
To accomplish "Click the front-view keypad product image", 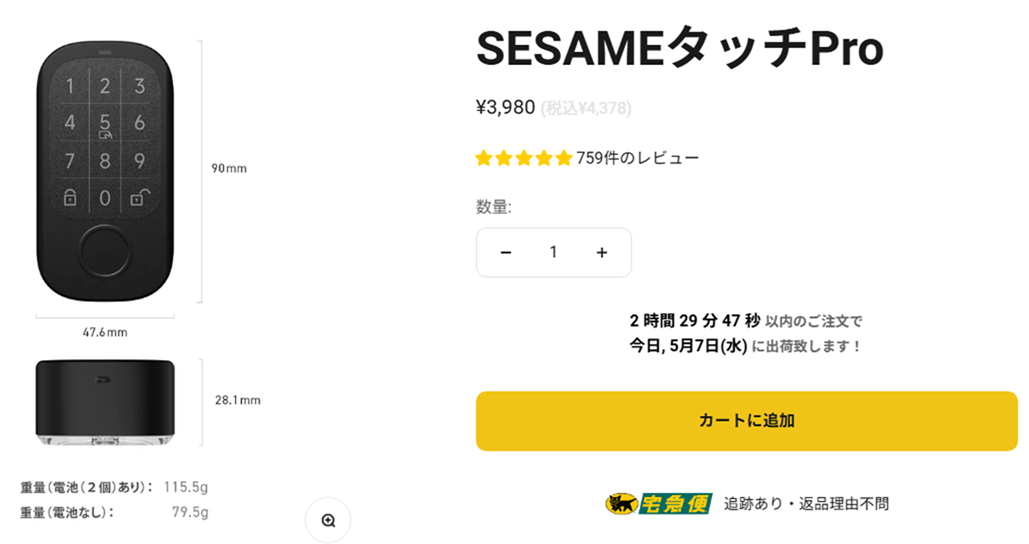I will pyautogui.click(x=105, y=171).
